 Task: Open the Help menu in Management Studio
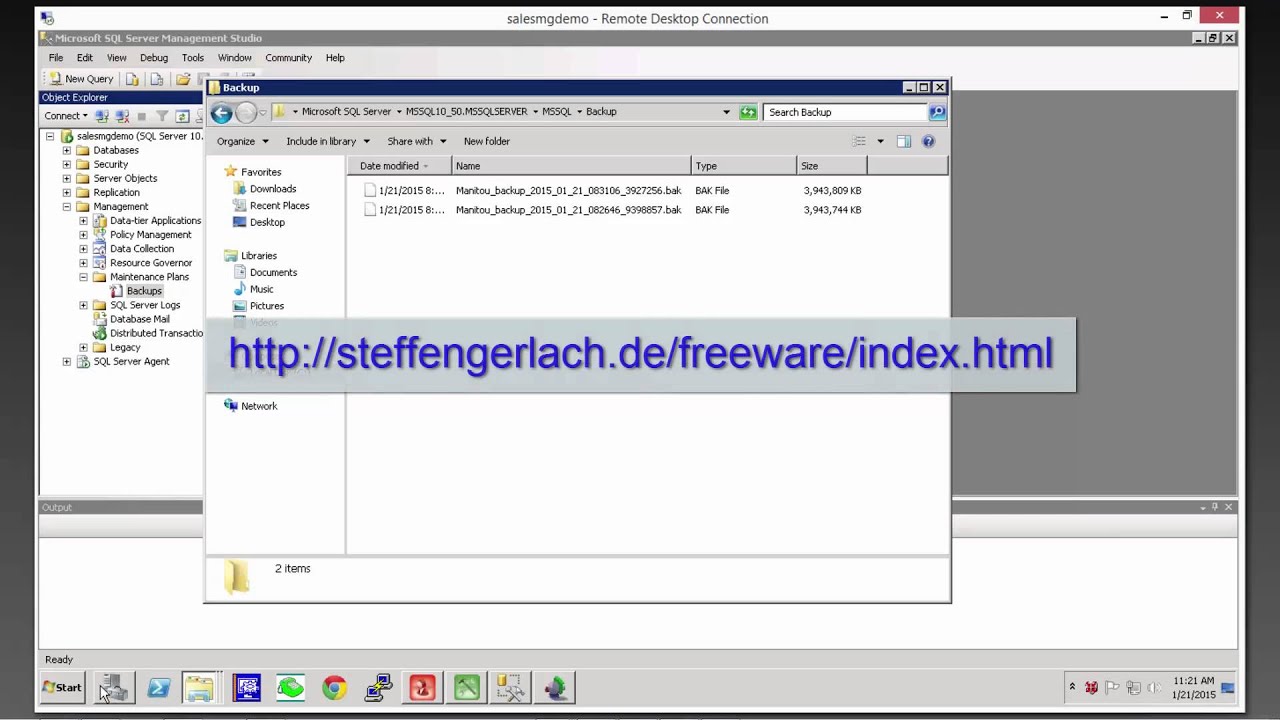point(336,58)
